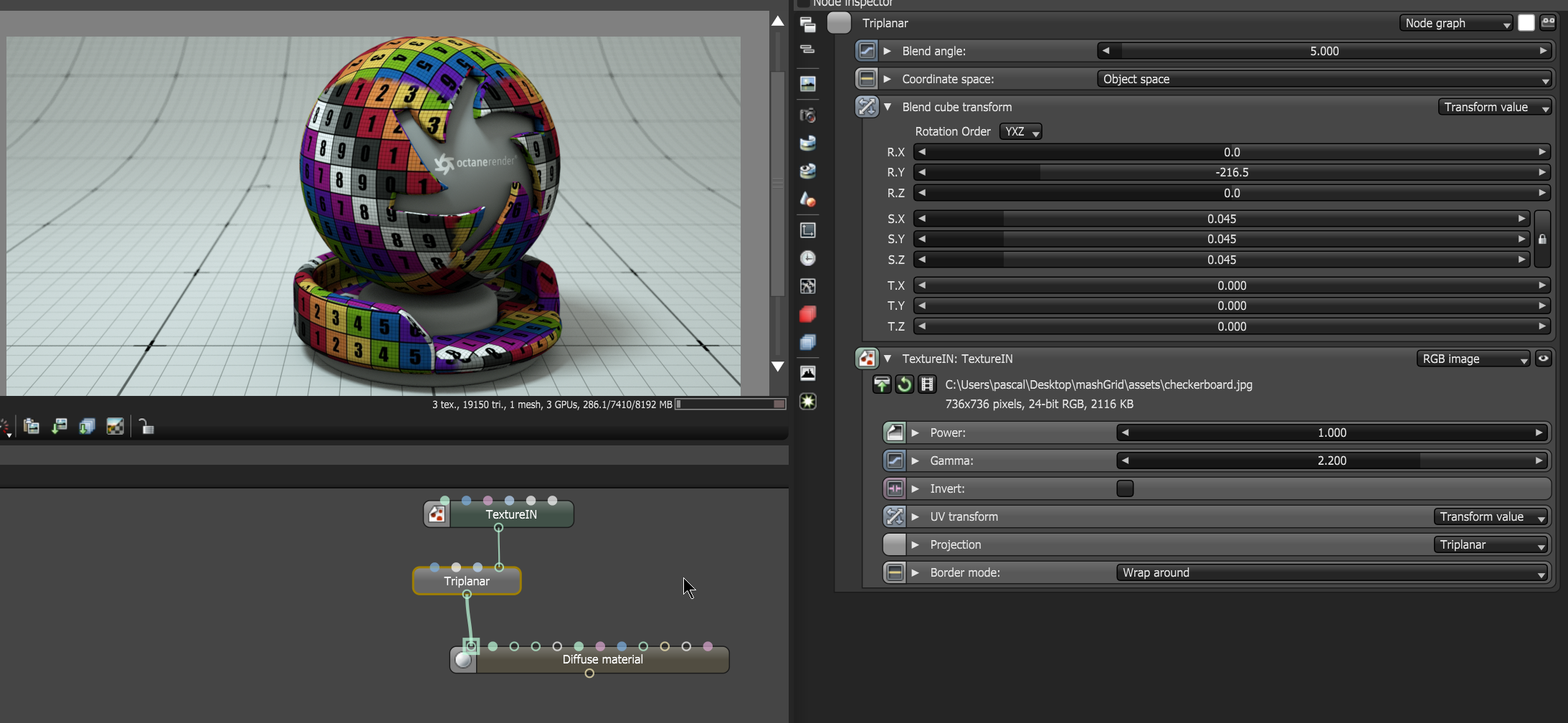The image size is (1568, 723).
Task: Click the R.Y rotation slider
Action: 1232,172
